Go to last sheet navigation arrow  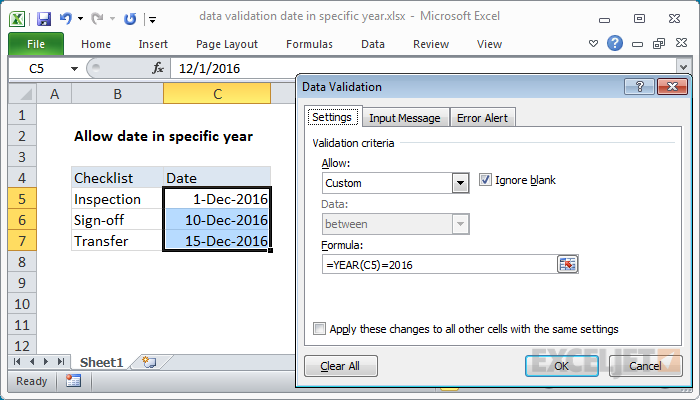pyautogui.click(x=61, y=362)
